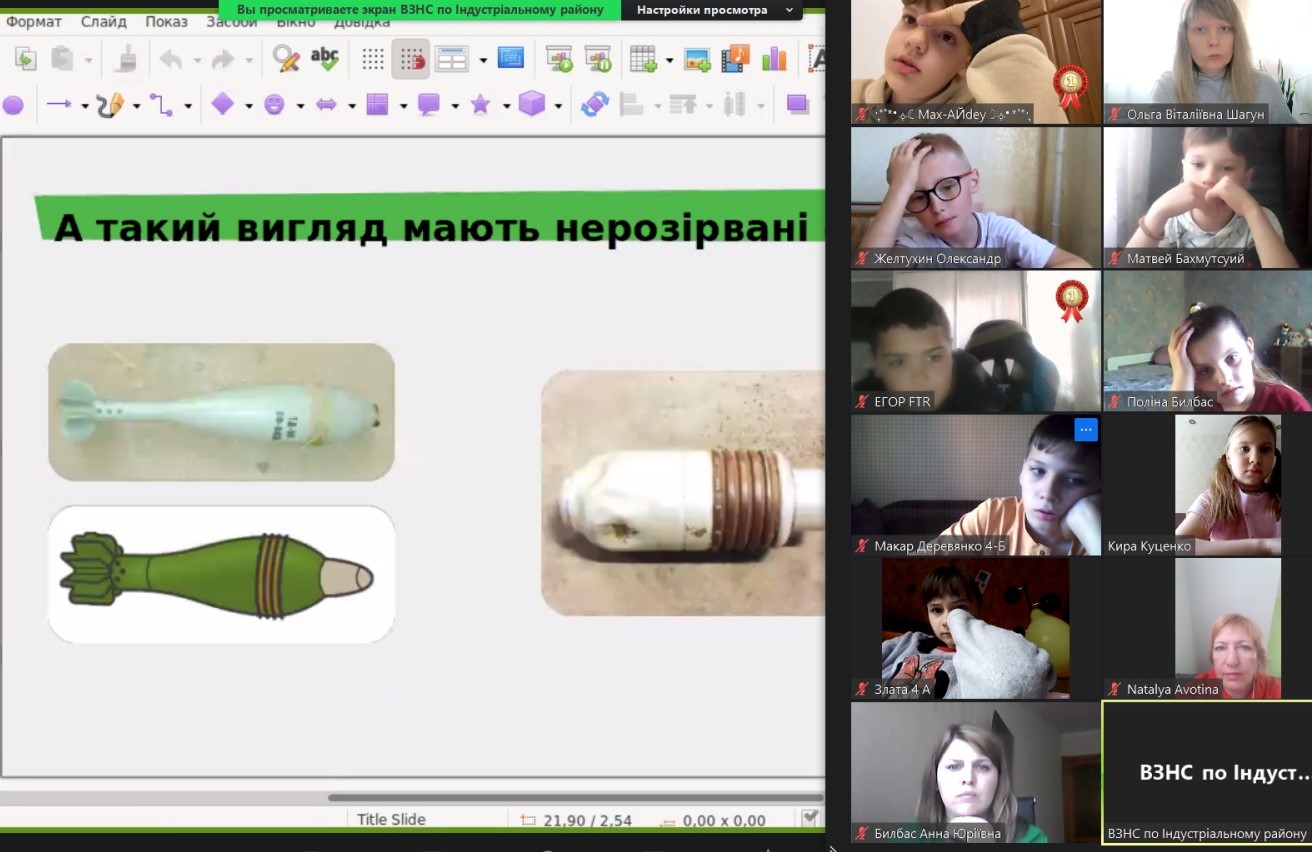Screen dimensions: 1312x852
Task: Open Настройки просмотра view options
Action: (x=714, y=10)
